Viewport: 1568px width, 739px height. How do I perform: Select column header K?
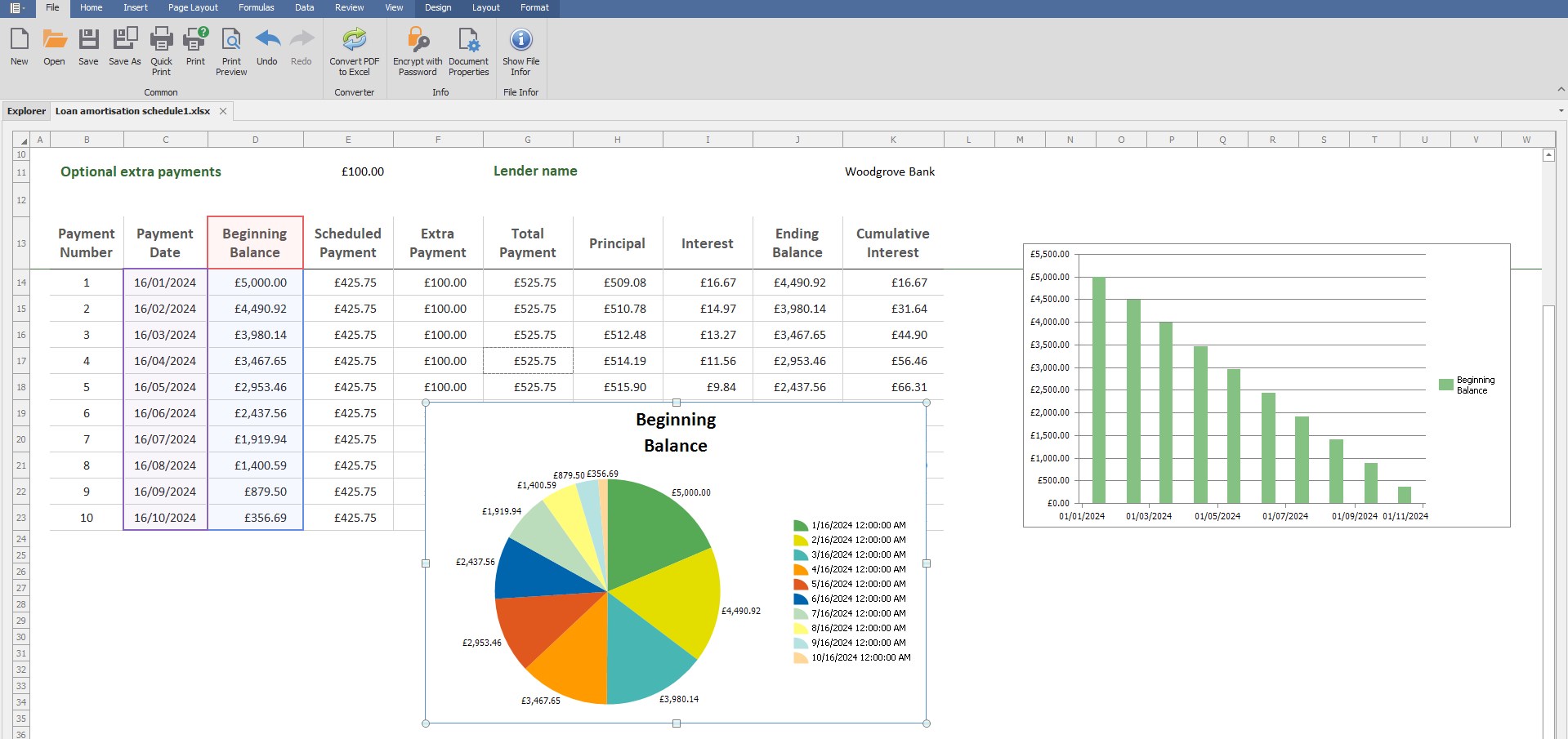[x=891, y=139]
